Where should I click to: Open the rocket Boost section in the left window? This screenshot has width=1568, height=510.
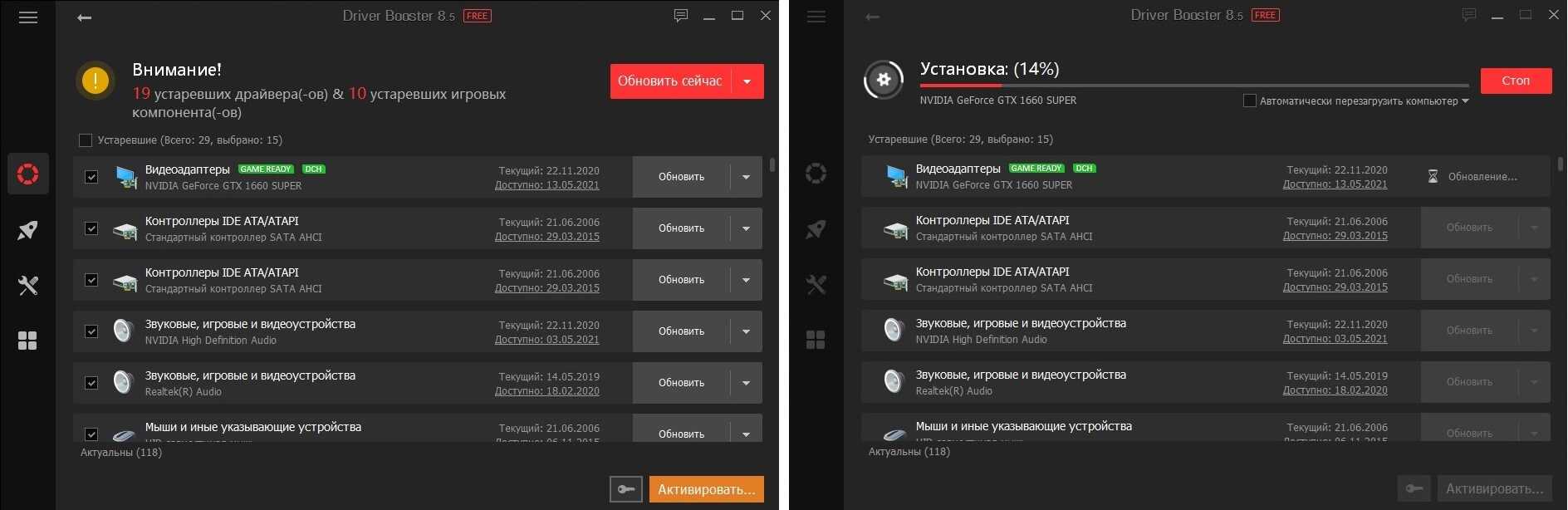(x=28, y=230)
